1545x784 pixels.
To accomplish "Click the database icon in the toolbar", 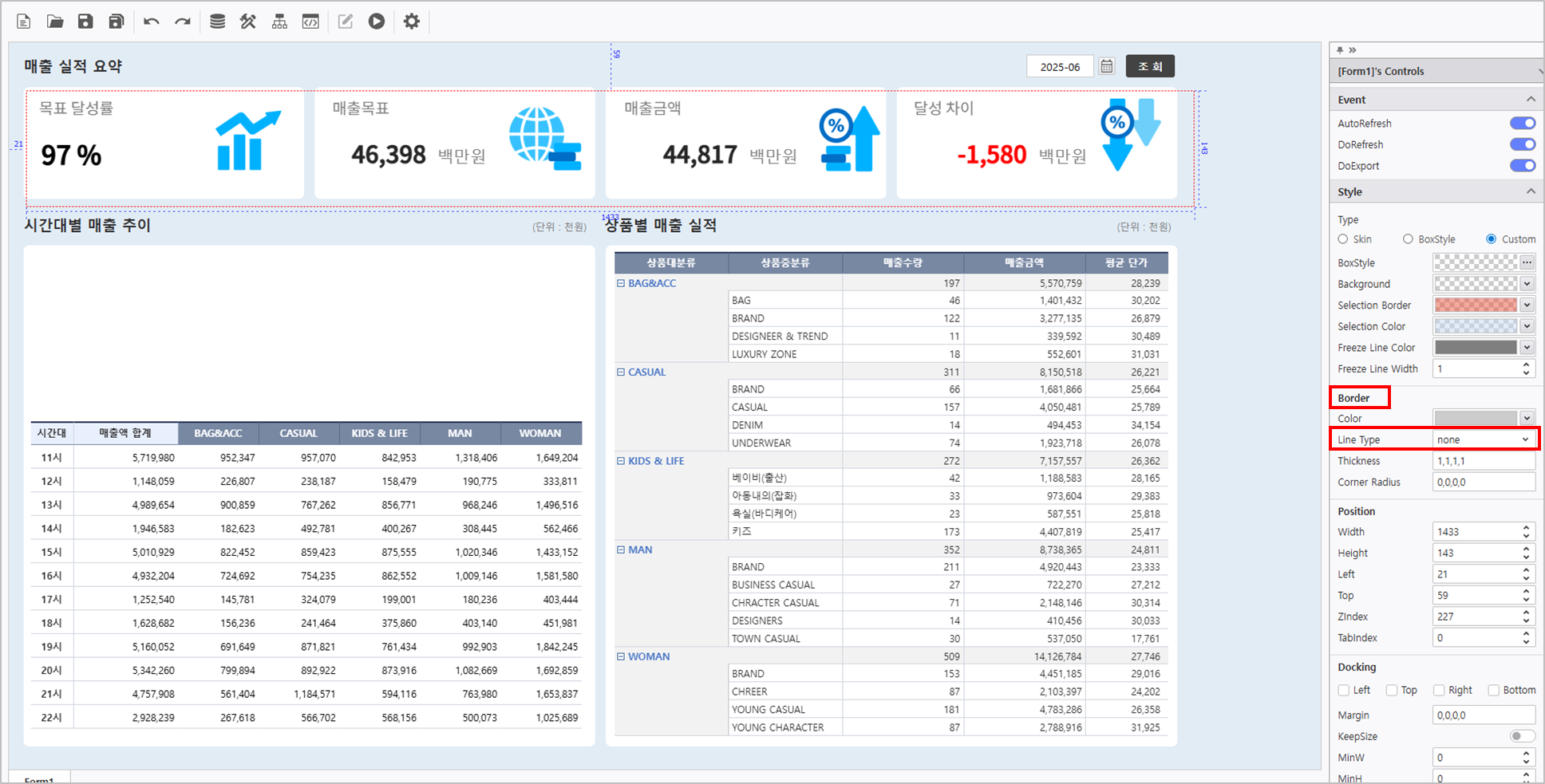I will point(217,22).
